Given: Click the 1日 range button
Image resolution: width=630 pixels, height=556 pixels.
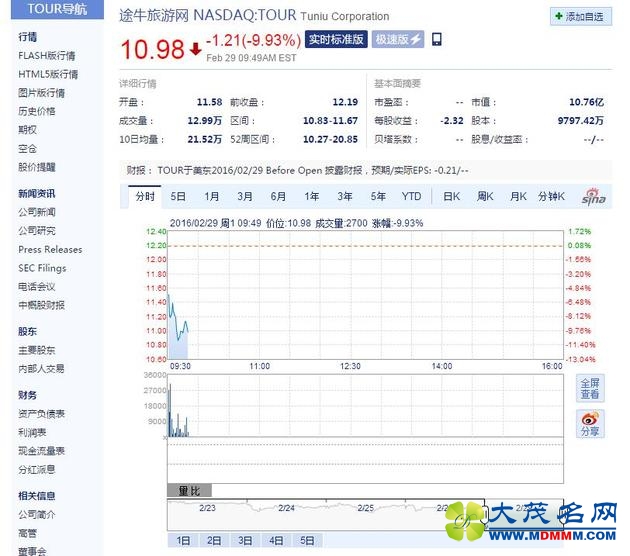Looking at the screenshot, I should pyautogui.click(x=183, y=541).
